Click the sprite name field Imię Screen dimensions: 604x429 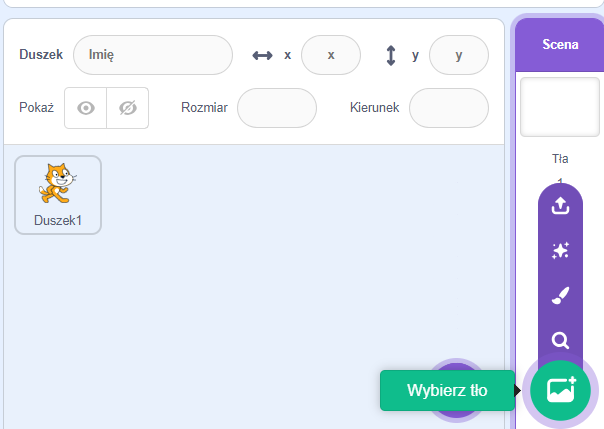[152, 56]
